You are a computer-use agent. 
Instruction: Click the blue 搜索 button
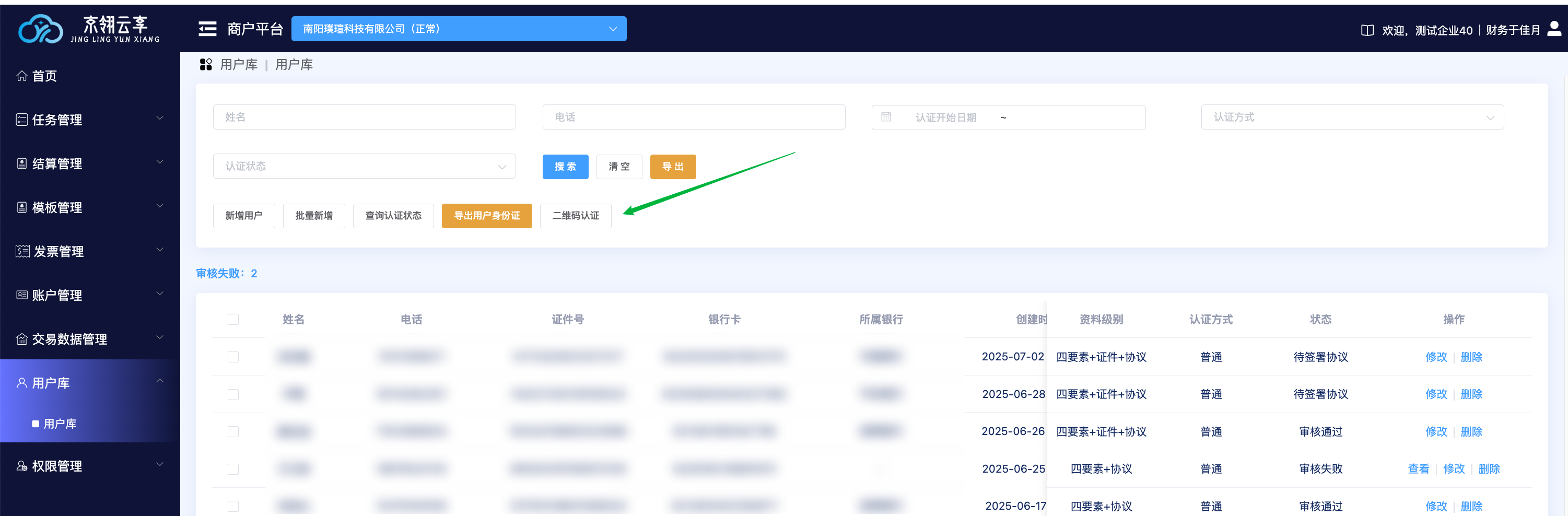[x=565, y=167]
